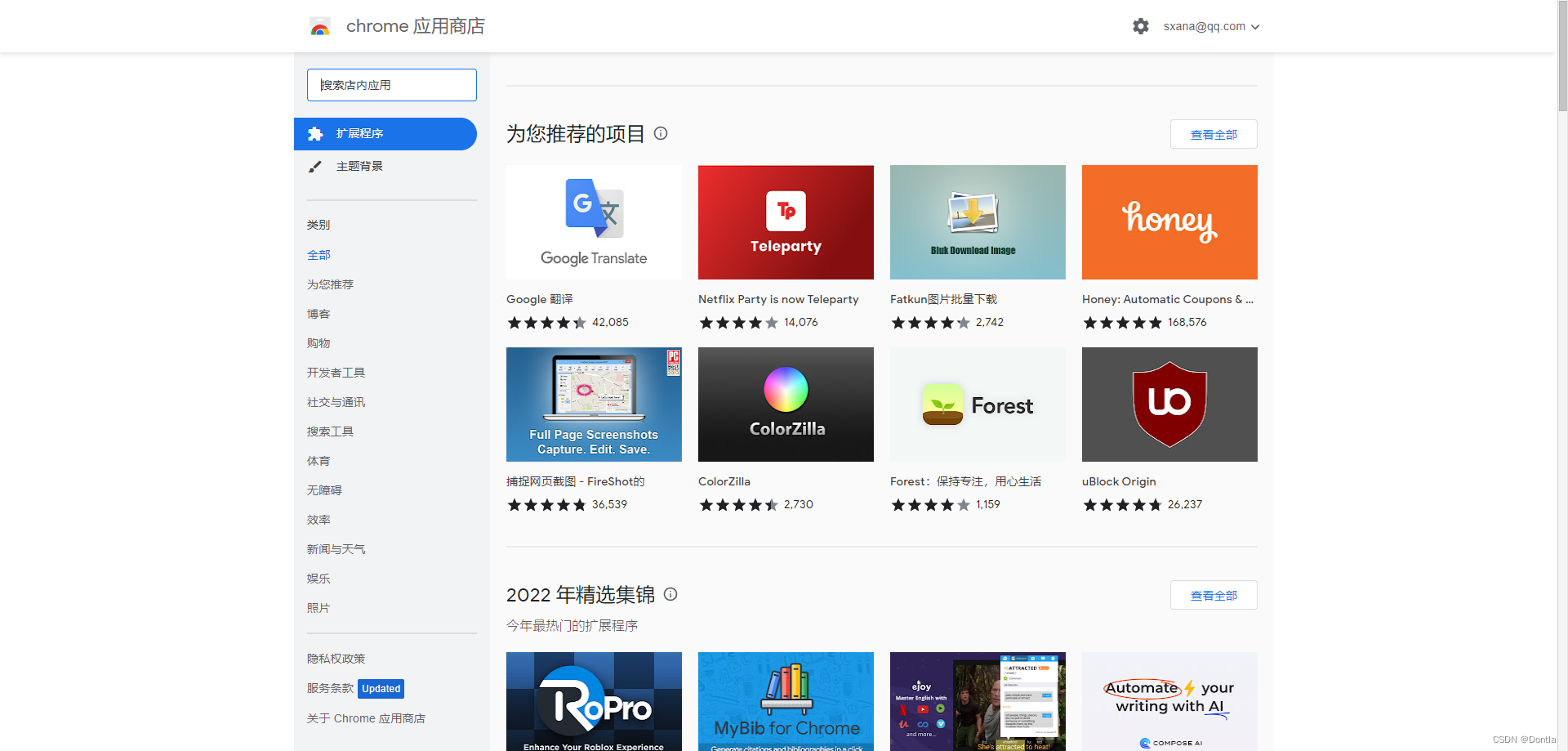This screenshot has width=1568, height=751.
Task: Click the 26,237 rating count
Action: (1185, 504)
